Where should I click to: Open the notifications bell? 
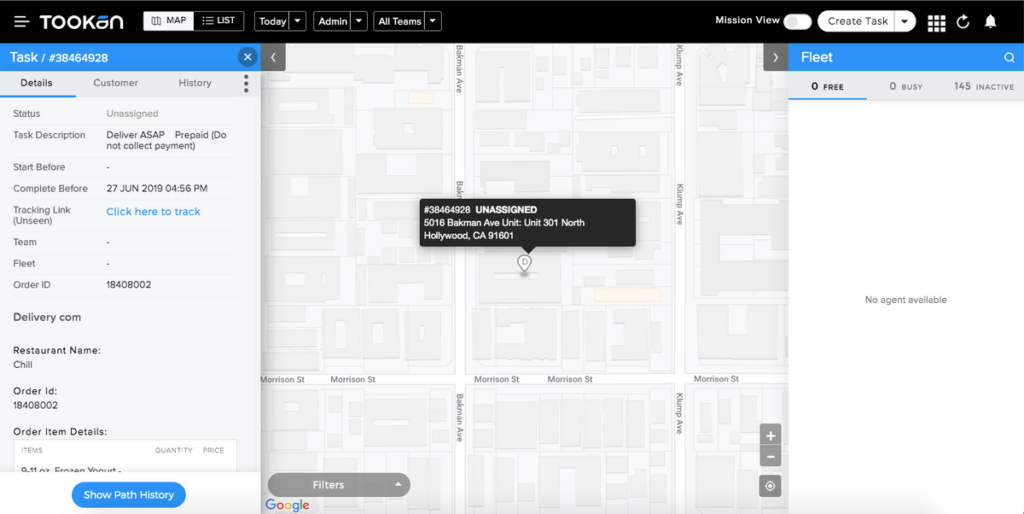991,22
